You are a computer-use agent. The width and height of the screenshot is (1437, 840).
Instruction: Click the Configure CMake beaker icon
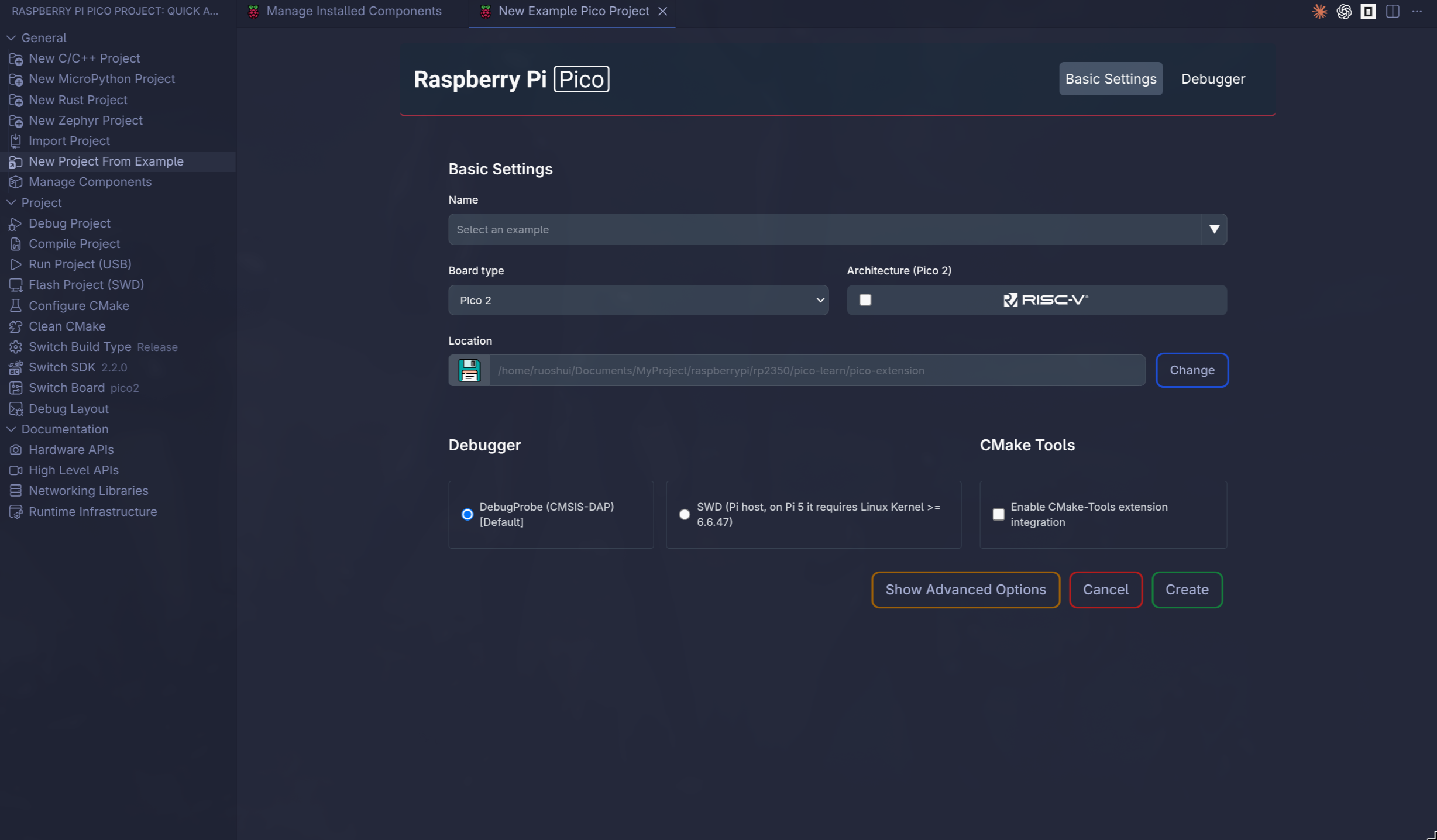pyautogui.click(x=16, y=306)
